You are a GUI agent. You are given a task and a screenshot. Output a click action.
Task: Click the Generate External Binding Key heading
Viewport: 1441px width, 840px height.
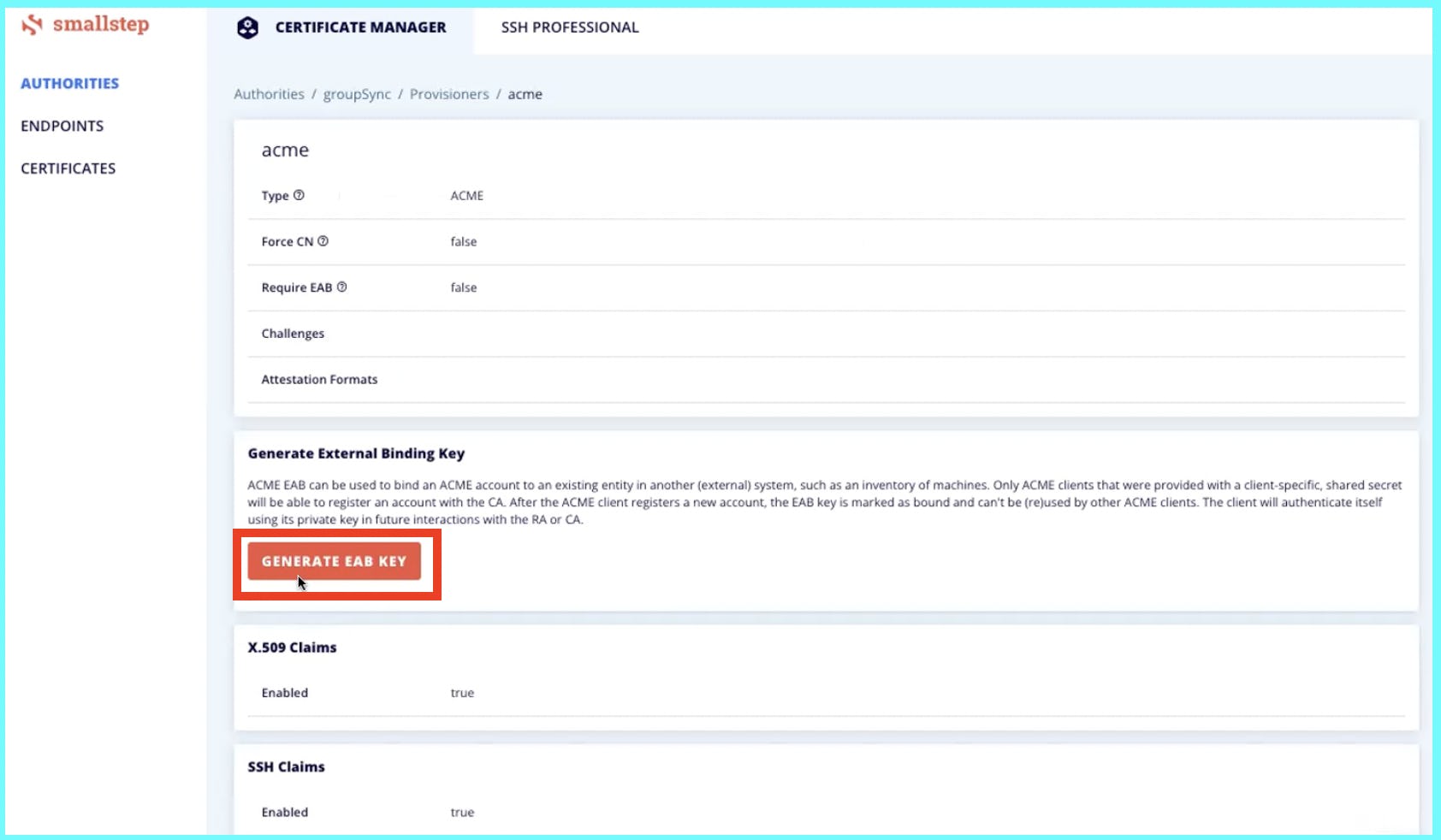coord(356,453)
